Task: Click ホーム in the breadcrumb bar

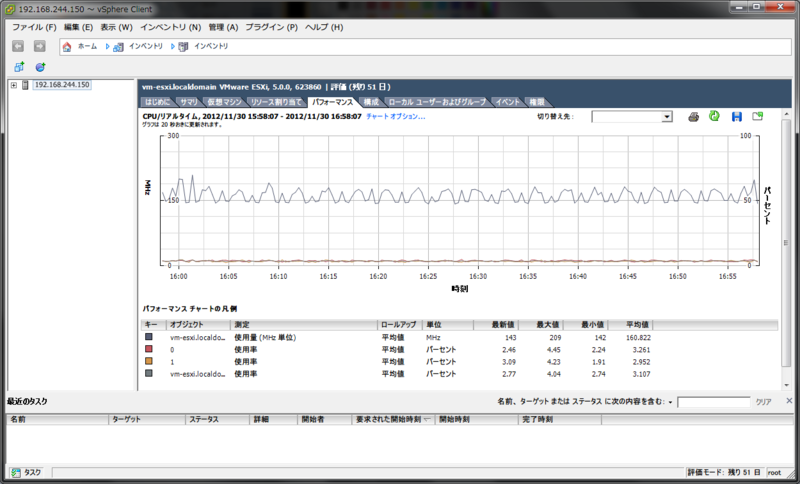Action: pos(87,46)
